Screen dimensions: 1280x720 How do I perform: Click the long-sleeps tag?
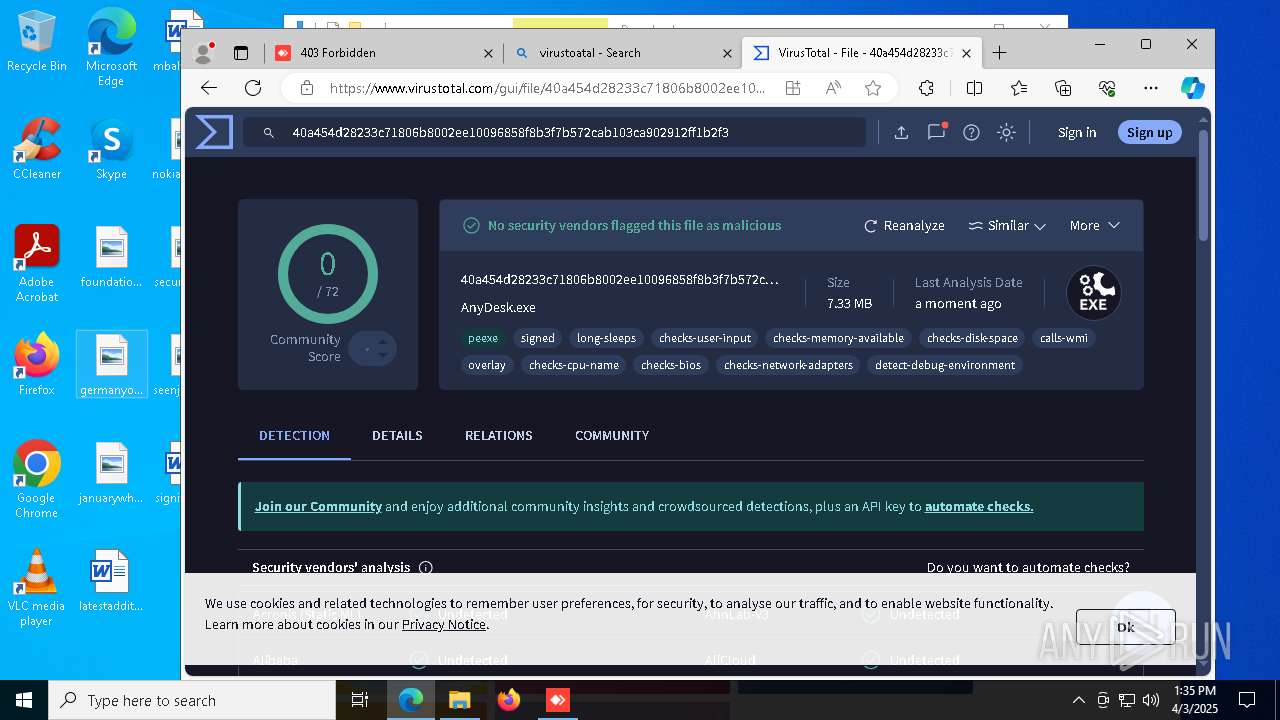pyautogui.click(x=606, y=338)
